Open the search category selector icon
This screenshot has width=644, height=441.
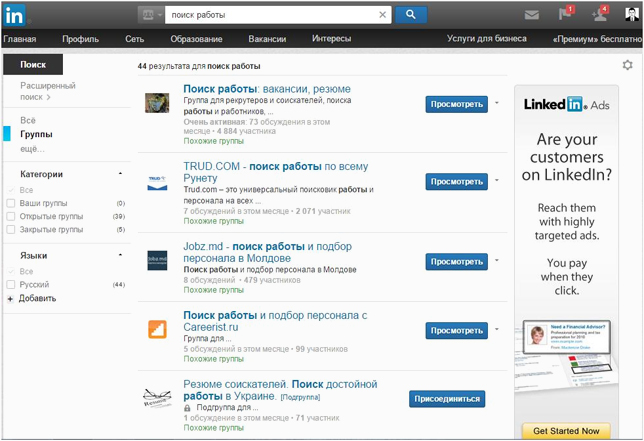coord(151,15)
